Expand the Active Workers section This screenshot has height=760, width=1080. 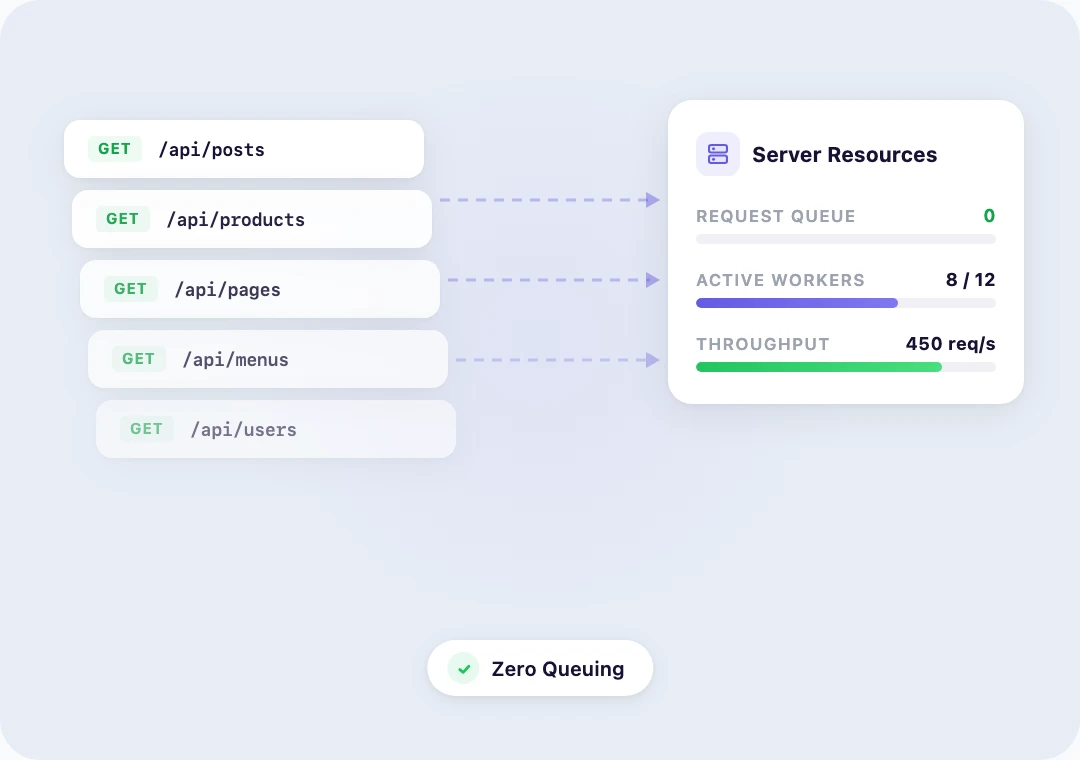(x=846, y=289)
